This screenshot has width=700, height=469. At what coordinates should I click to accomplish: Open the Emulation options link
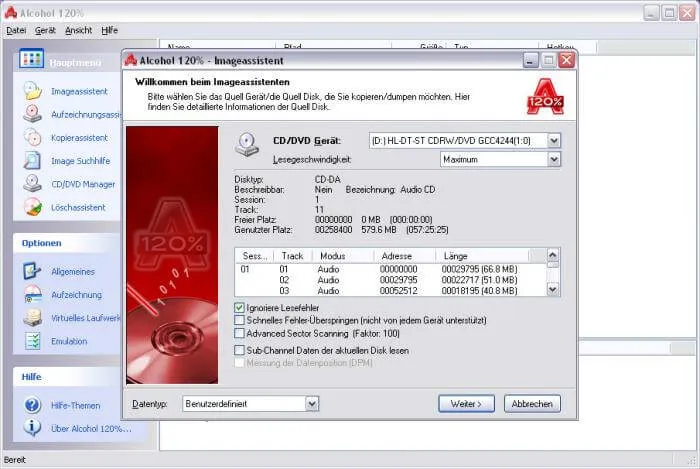coord(69,341)
